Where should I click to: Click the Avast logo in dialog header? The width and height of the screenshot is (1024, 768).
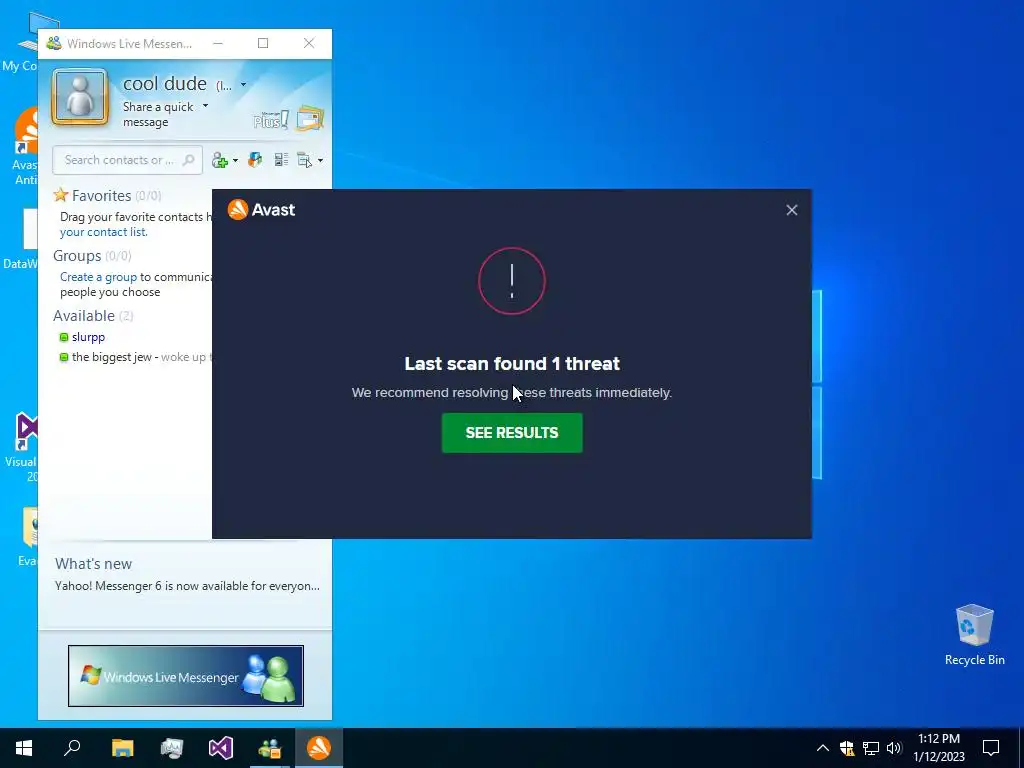click(x=261, y=210)
